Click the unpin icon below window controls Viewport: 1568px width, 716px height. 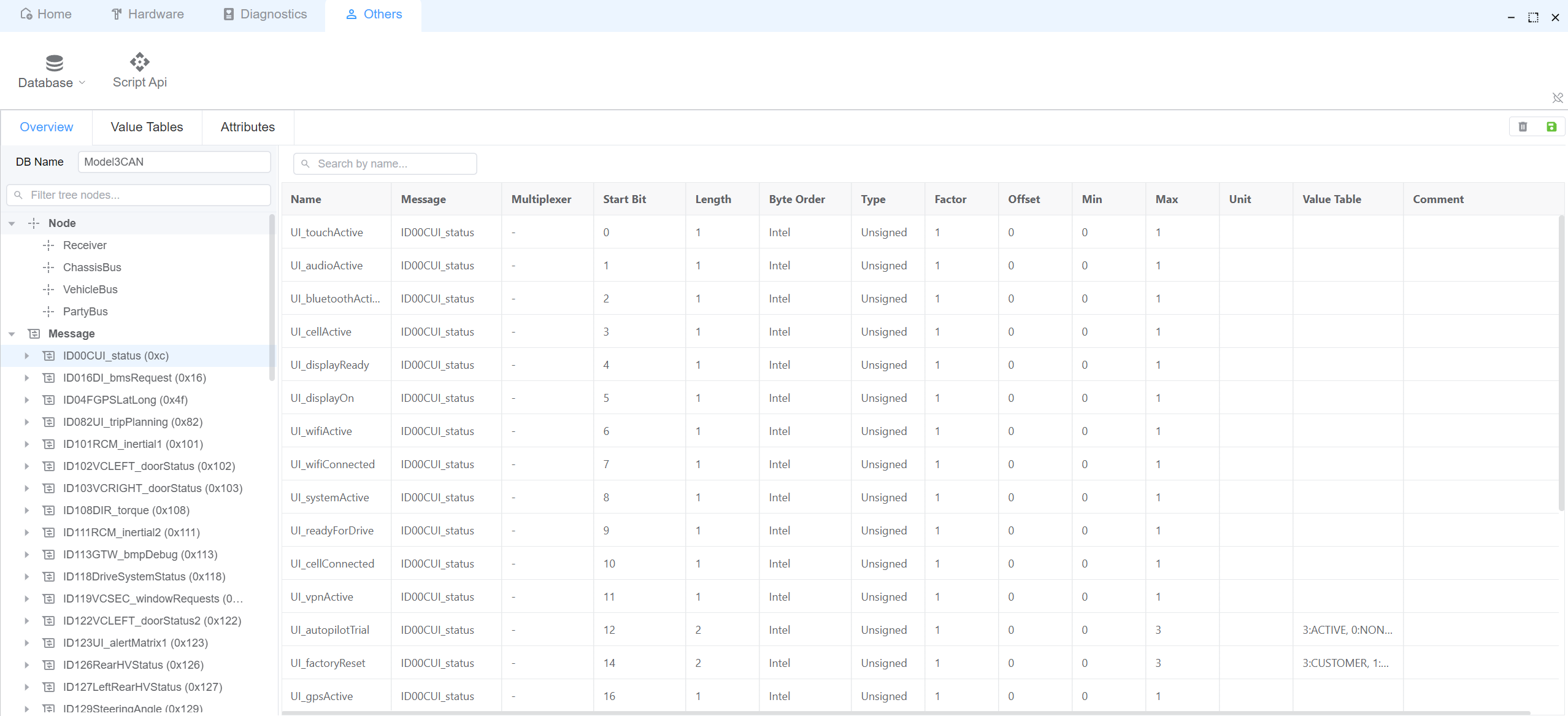1558,98
